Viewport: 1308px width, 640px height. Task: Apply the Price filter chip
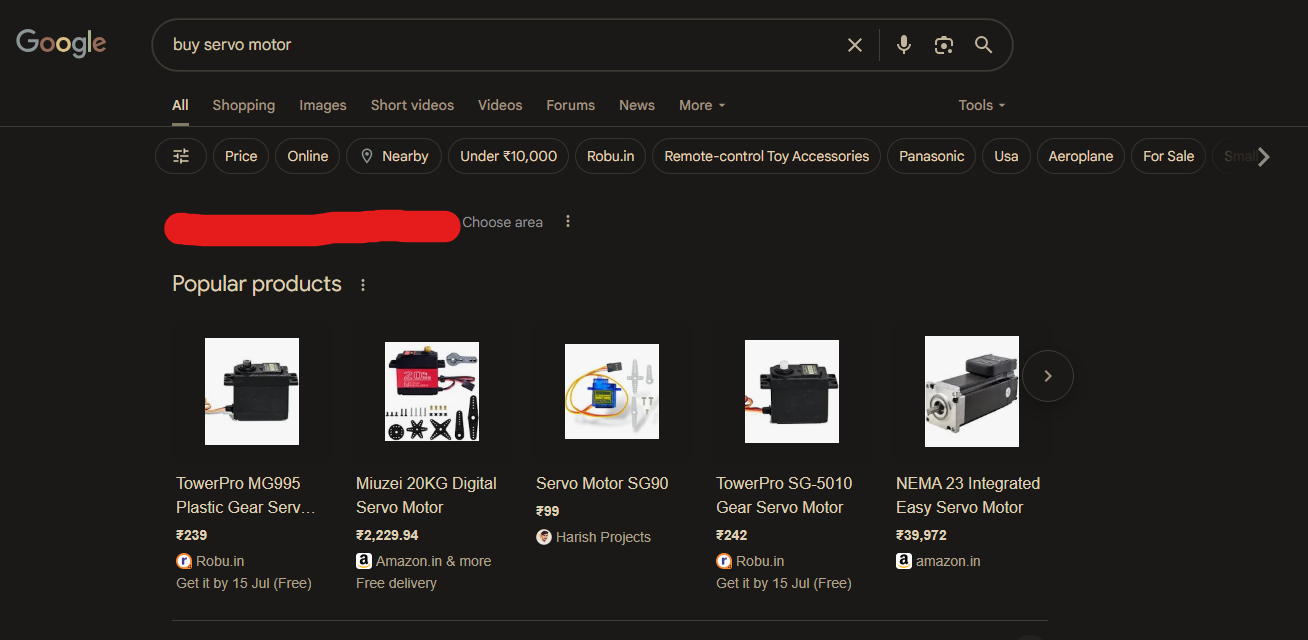pyautogui.click(x=241, y=156)
